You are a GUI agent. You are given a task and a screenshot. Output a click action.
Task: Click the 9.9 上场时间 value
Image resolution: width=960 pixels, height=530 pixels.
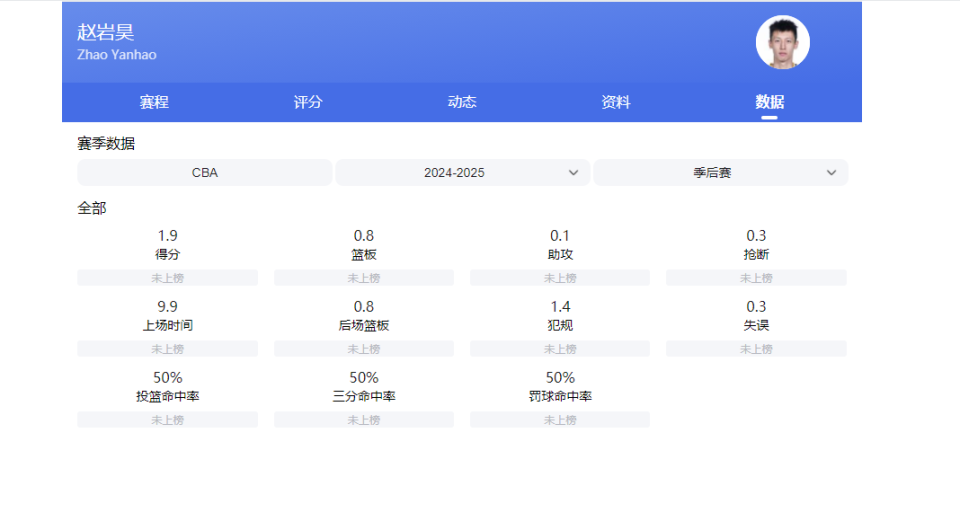pyautogui.click(x=167, y=307)
